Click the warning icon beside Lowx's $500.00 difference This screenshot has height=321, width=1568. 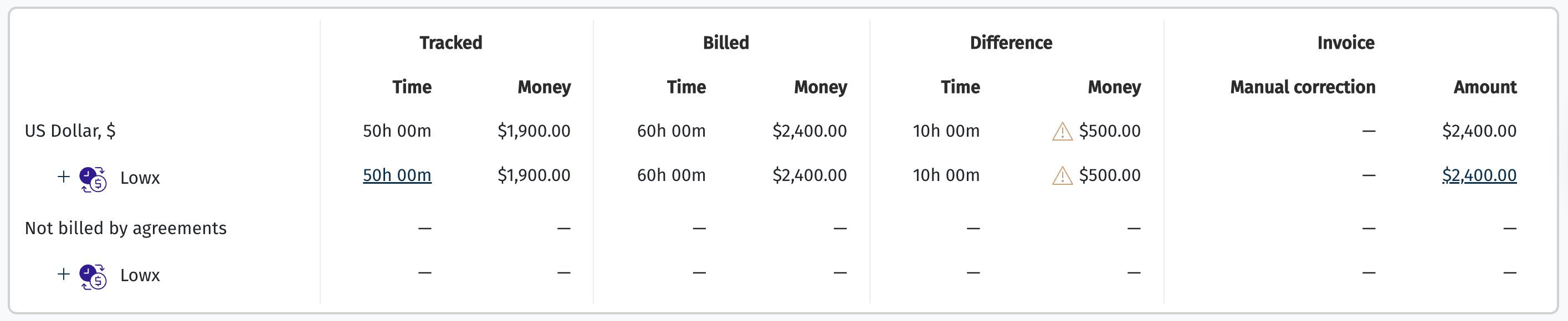point(1062,175)
